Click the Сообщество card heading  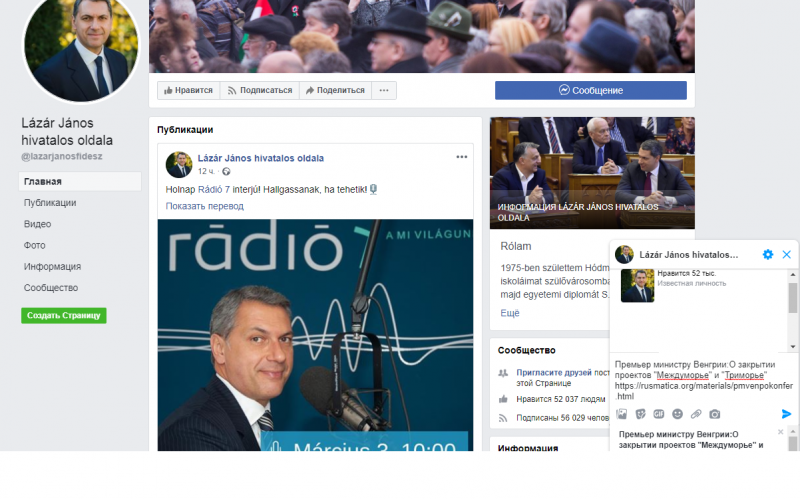point(527,351)
